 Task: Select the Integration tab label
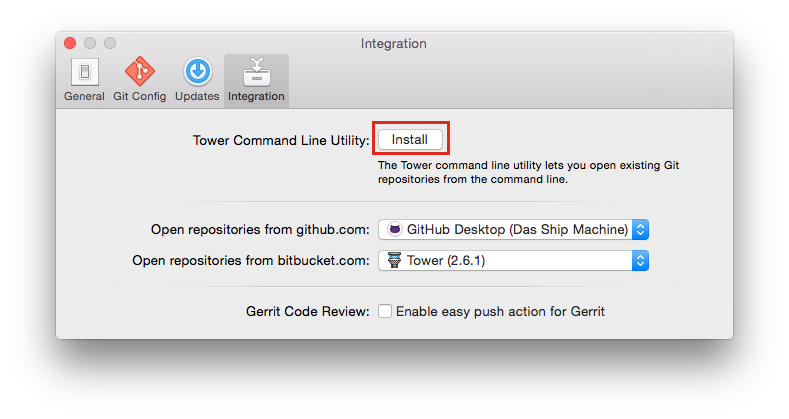coord(256,97)
